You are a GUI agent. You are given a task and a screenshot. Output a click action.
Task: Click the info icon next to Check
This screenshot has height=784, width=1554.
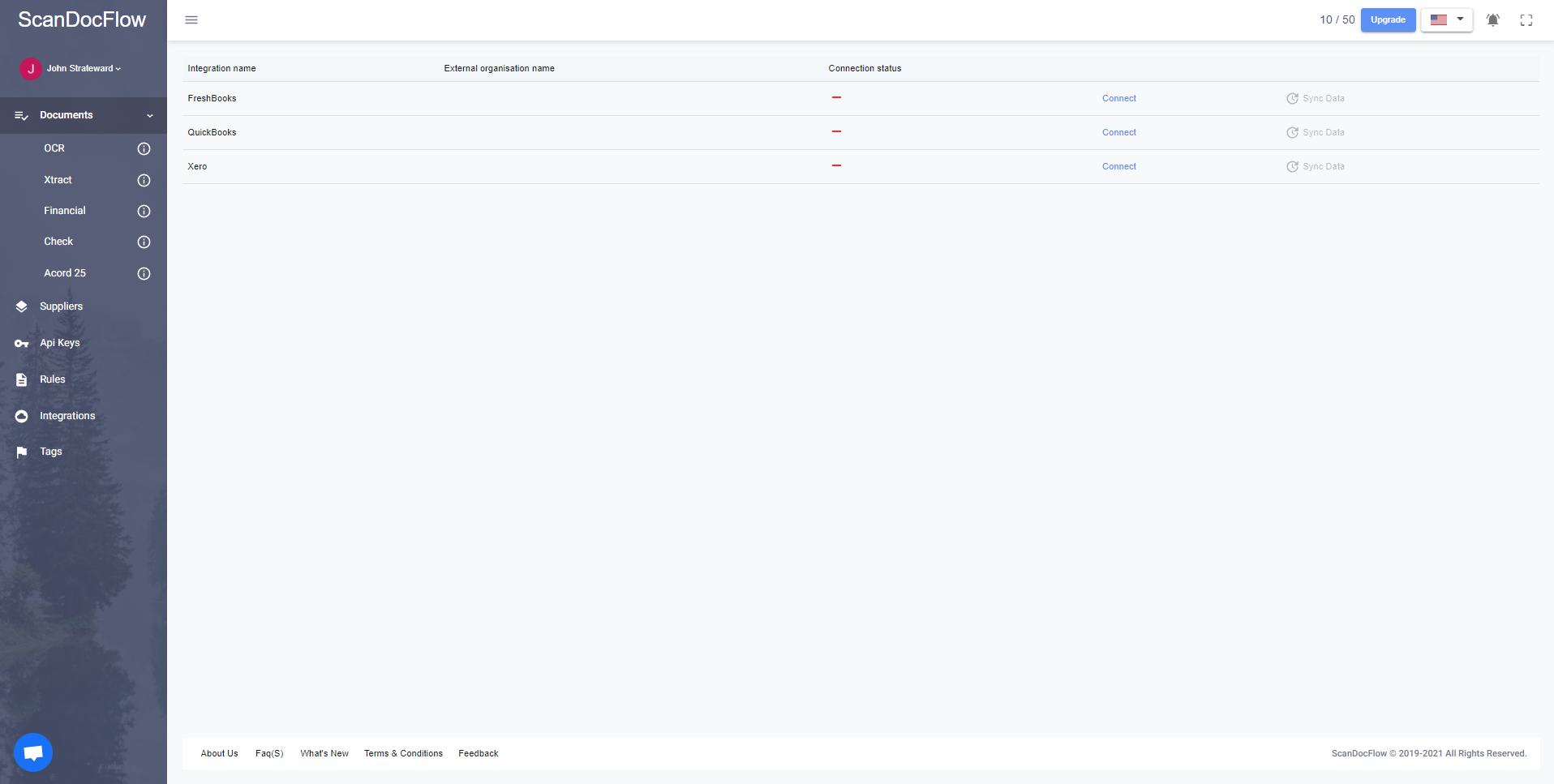tap(144, 242)
